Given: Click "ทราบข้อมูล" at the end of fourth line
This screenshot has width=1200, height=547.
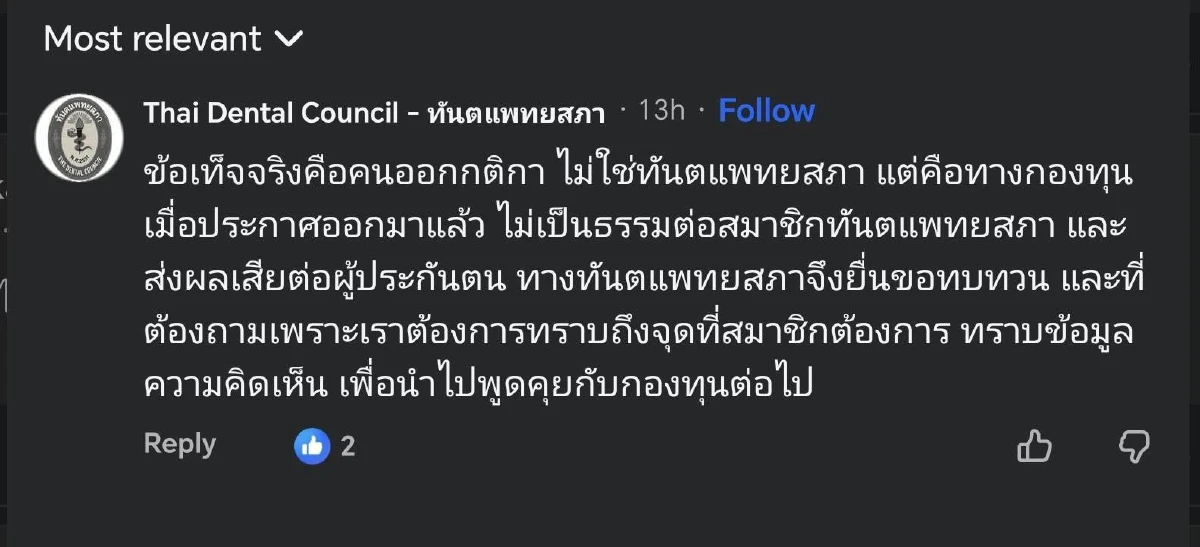Looking at the screenshot, I should point(1052,335).
